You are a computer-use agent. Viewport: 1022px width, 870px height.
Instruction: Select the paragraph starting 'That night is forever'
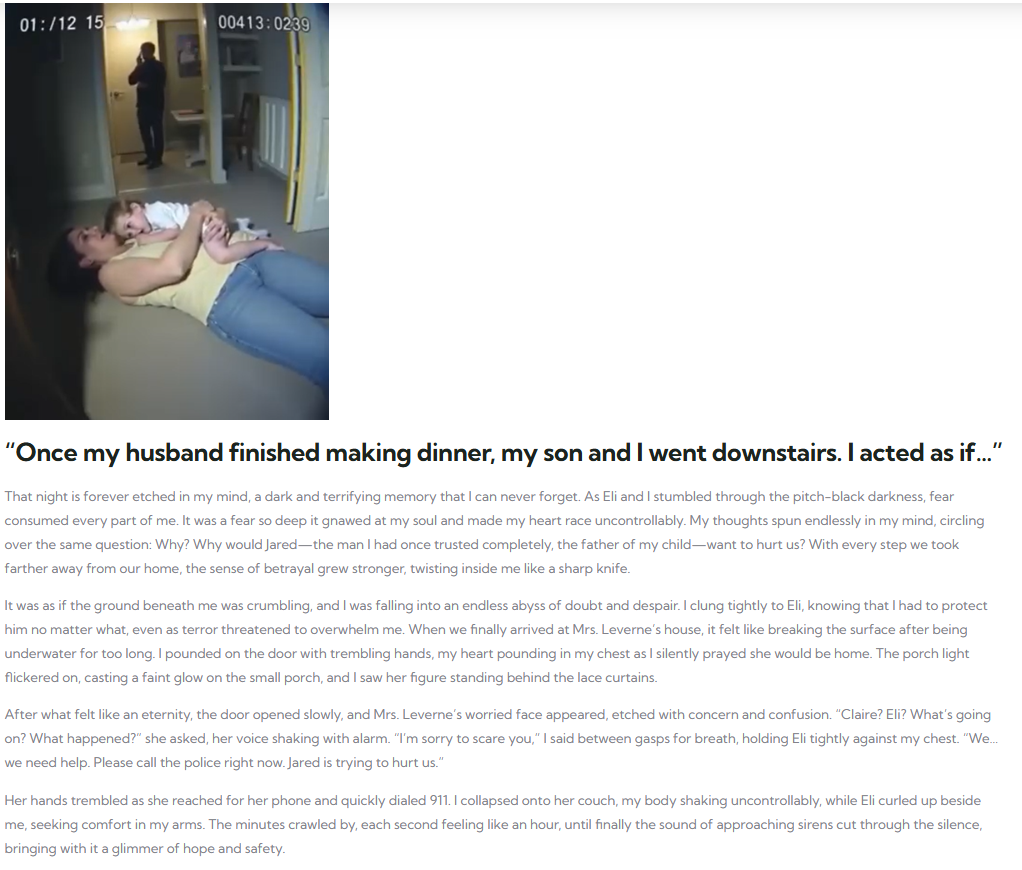coord(493,532)
